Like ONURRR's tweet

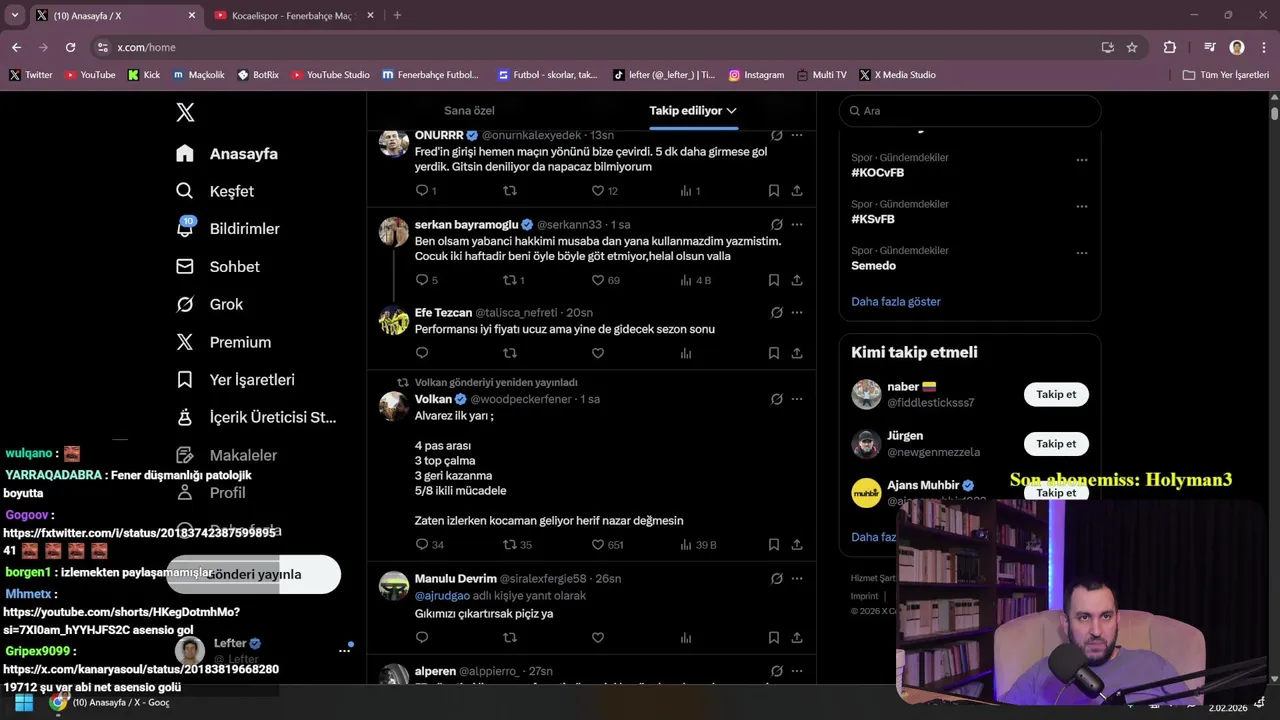coord(598,191)
